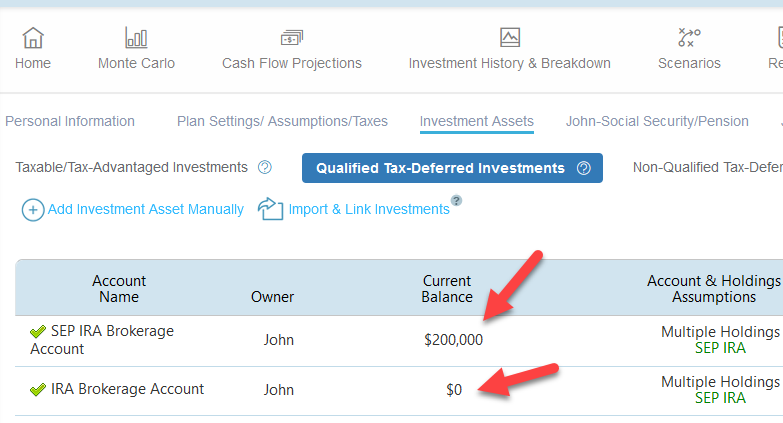
Task: Click the Import & Link share icon
Action: click(270, 209)
